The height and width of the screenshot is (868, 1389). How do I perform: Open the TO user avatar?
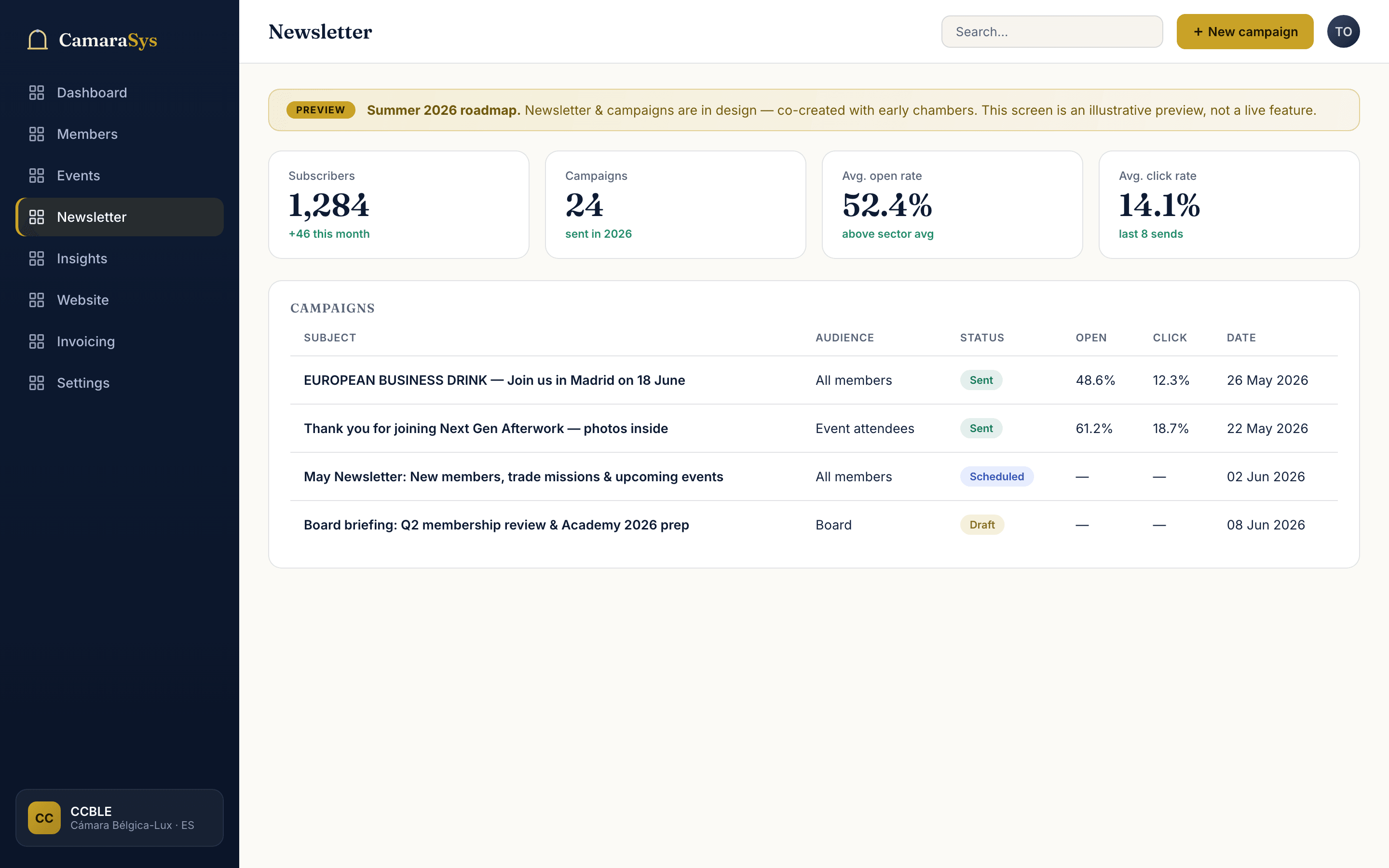tap(1343, 31)
